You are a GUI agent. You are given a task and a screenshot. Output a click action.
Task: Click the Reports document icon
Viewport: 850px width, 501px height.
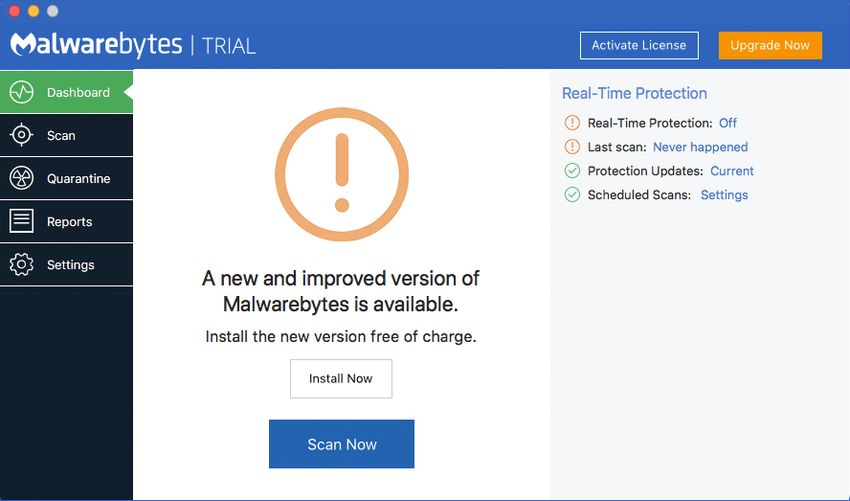click(x=21, y=221)
